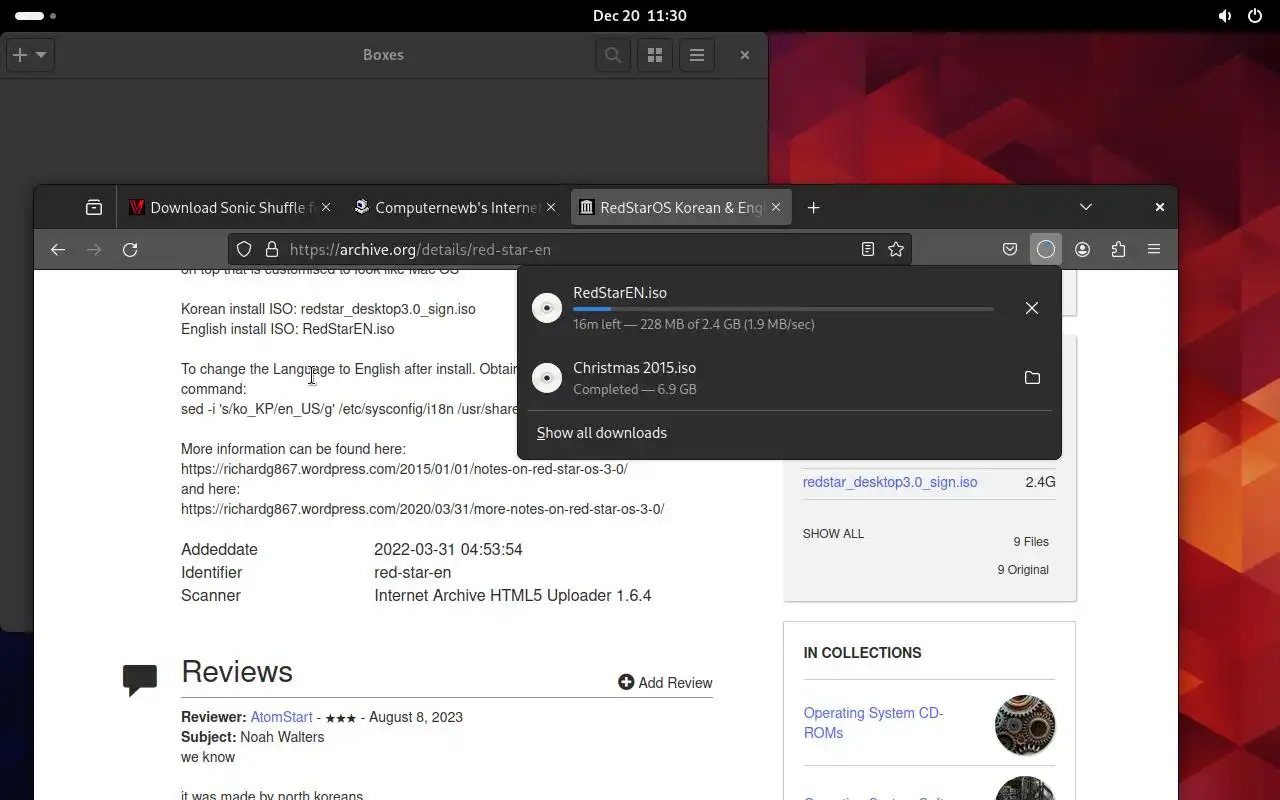The height and width of the screenshot is (800, 1280).
Task: Click the 2015/01/01 wordpress notes URL text
Action: [x=404, y=469]
